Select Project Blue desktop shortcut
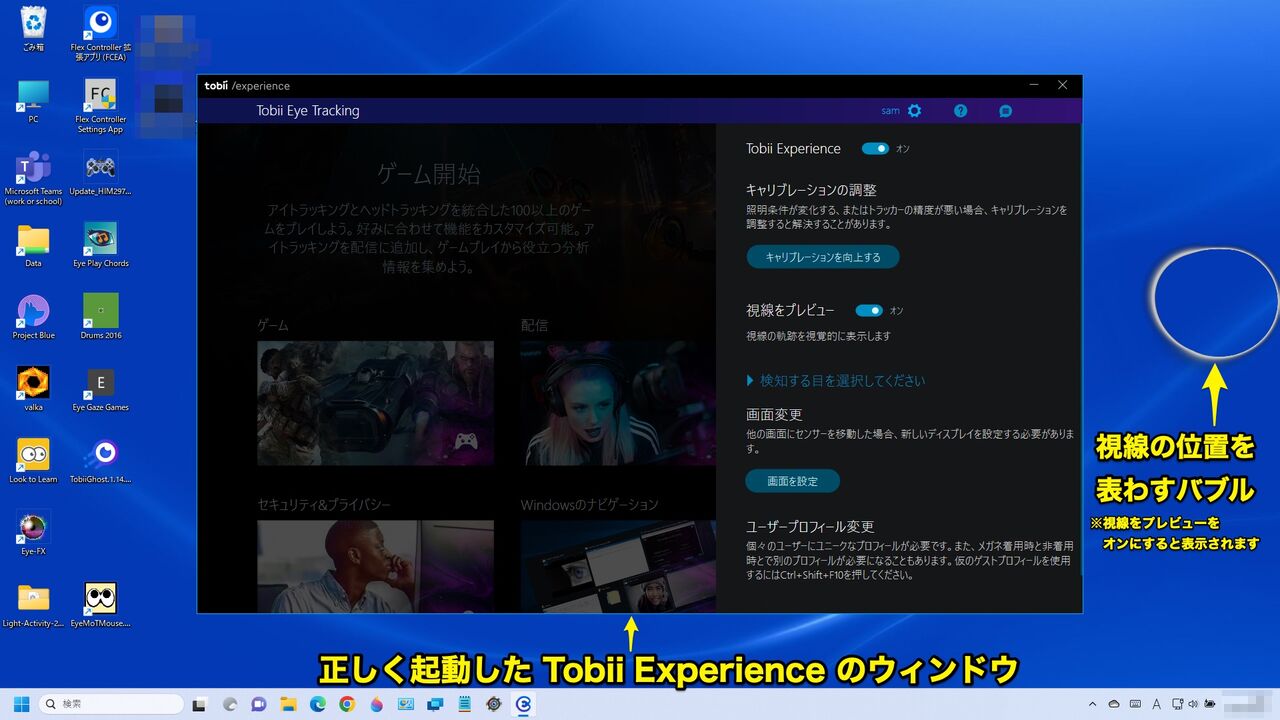This screenshot has width=1280, height=720. (33, 317)
